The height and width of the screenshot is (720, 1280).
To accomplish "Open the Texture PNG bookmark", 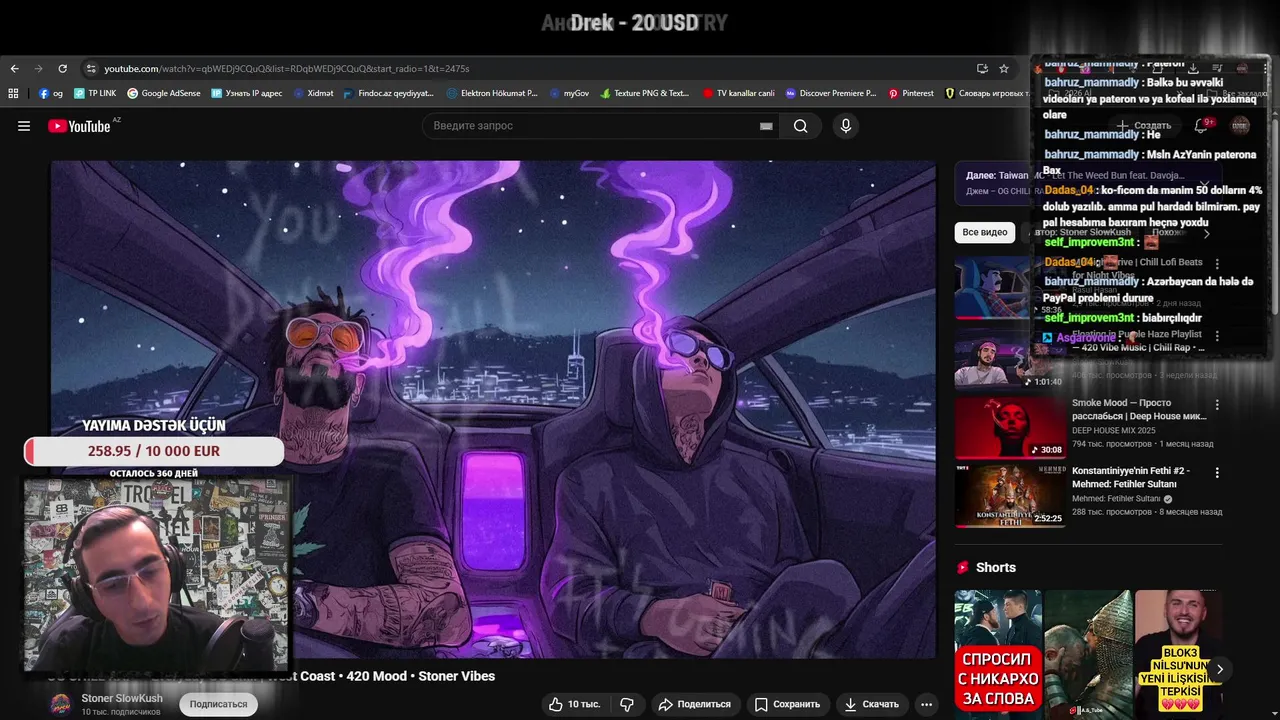I will click(645, 93).
